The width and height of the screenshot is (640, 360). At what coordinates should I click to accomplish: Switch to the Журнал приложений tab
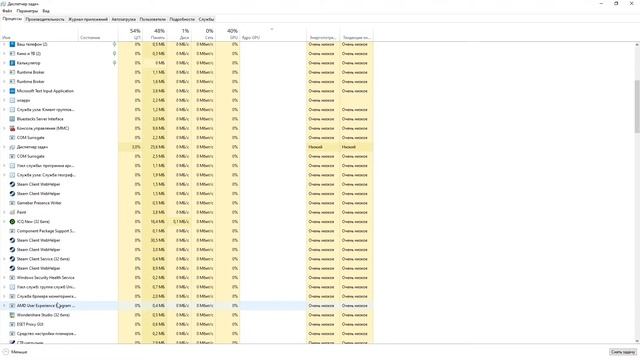click(x=88, y=19)
